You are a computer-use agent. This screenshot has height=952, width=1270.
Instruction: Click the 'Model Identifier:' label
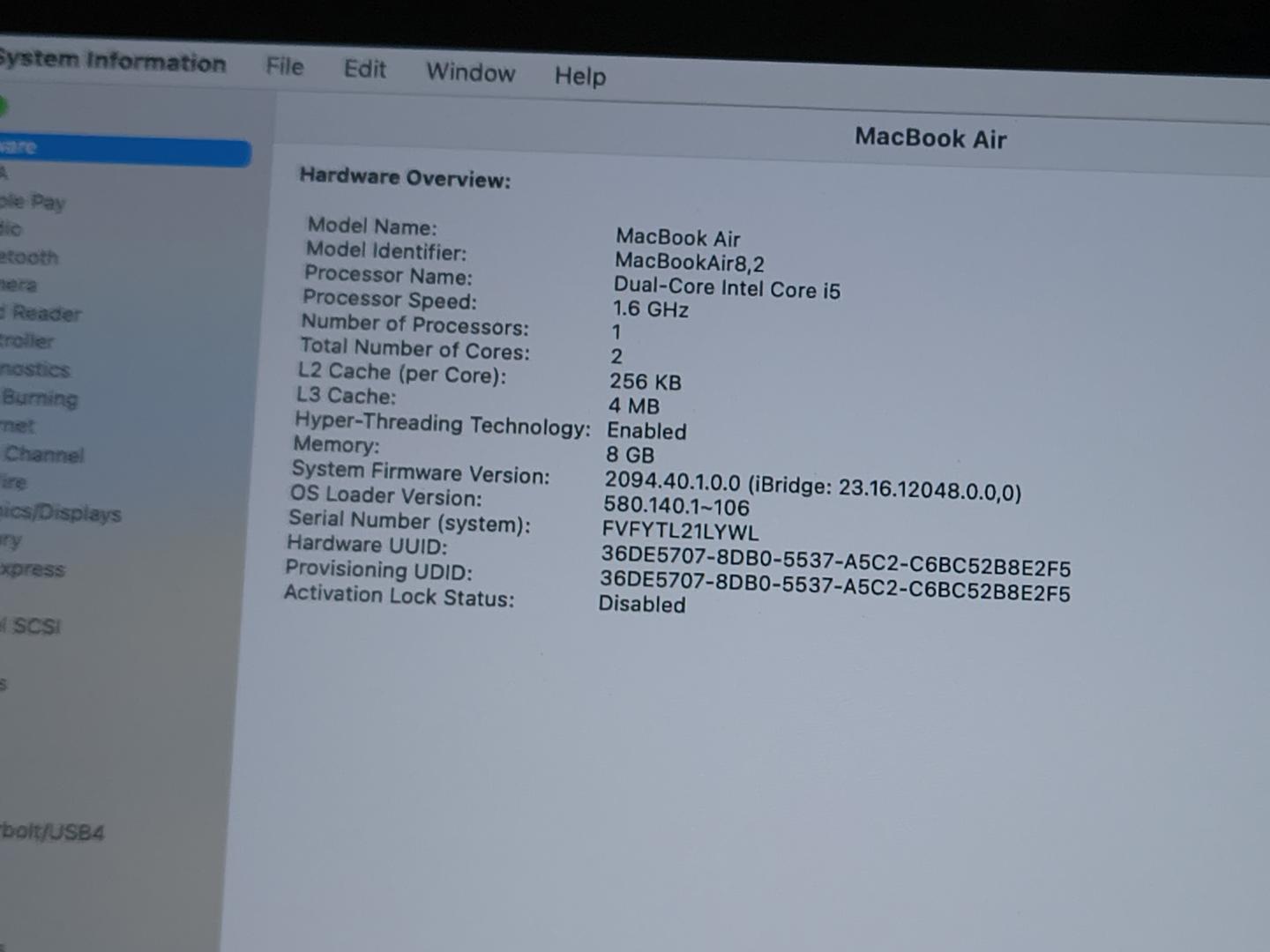(x=386, y=251)
